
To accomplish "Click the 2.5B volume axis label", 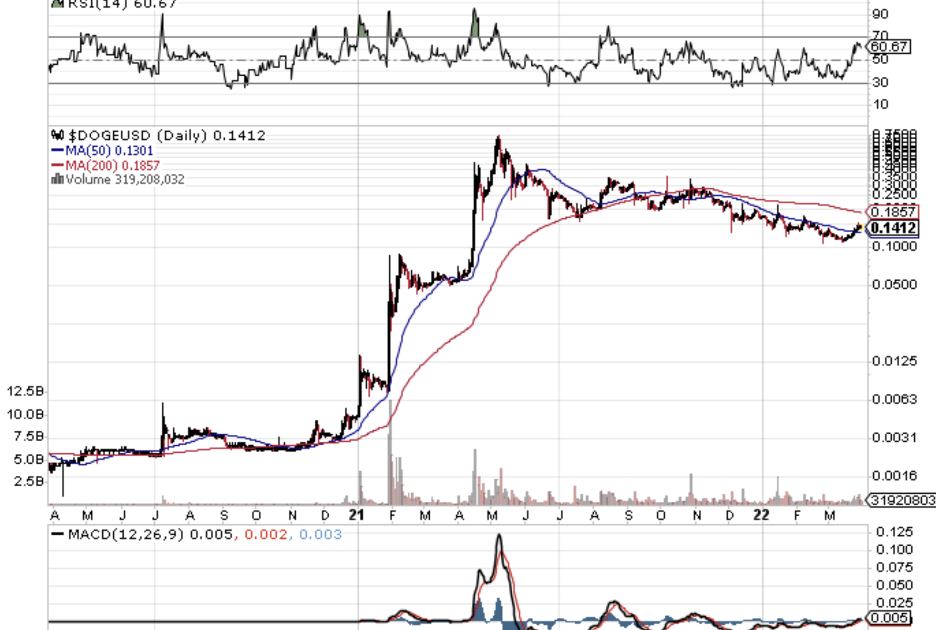I will click(29, 481).
